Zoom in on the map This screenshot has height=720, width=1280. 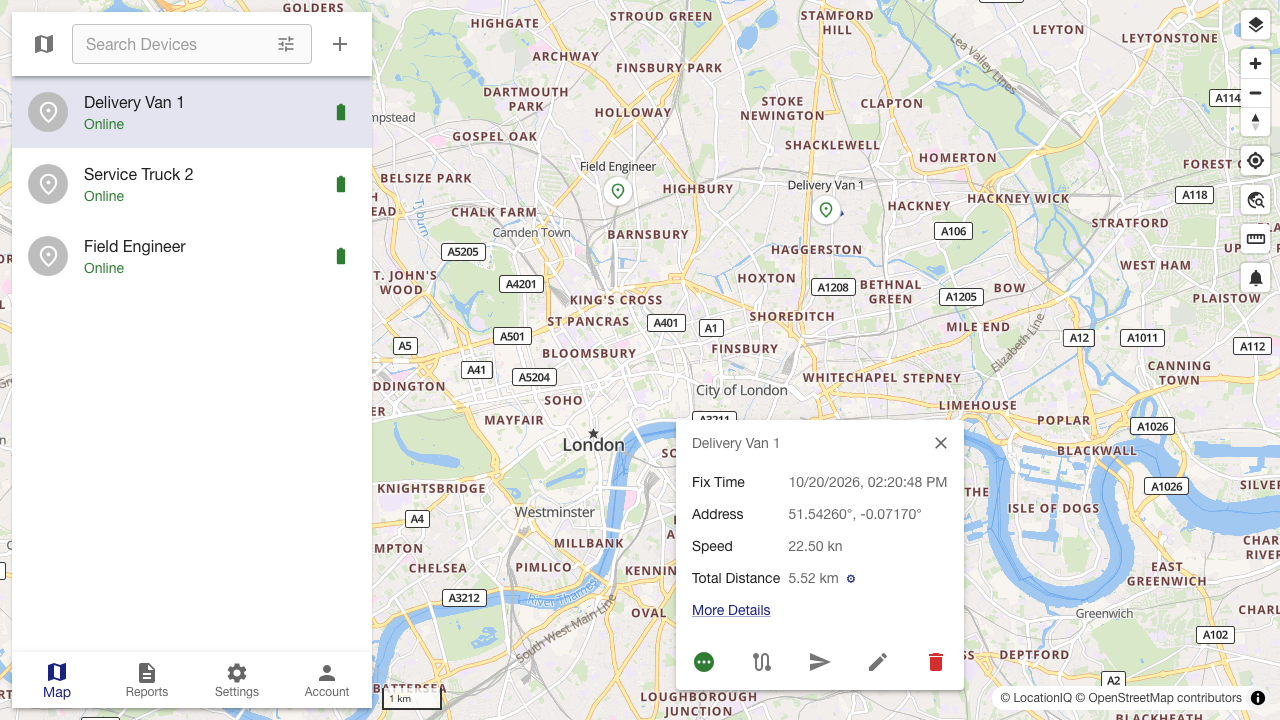coord(1256,64)
